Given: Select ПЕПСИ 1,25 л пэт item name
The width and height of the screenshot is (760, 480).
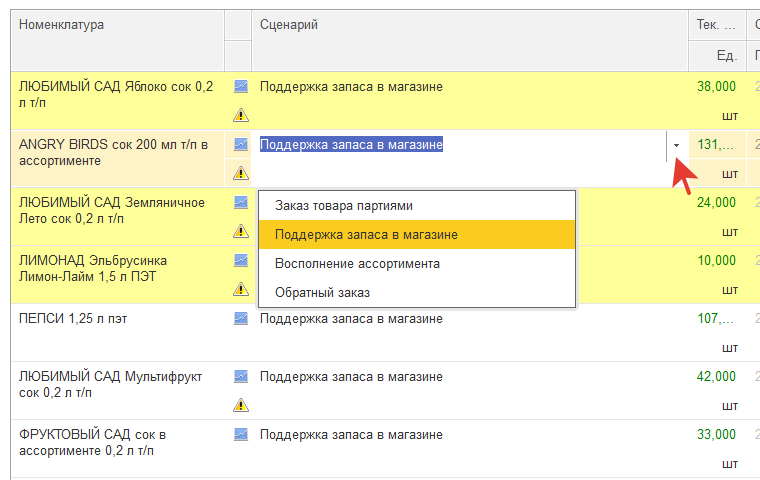Looking at the screenshot, I should pos(74,320).
